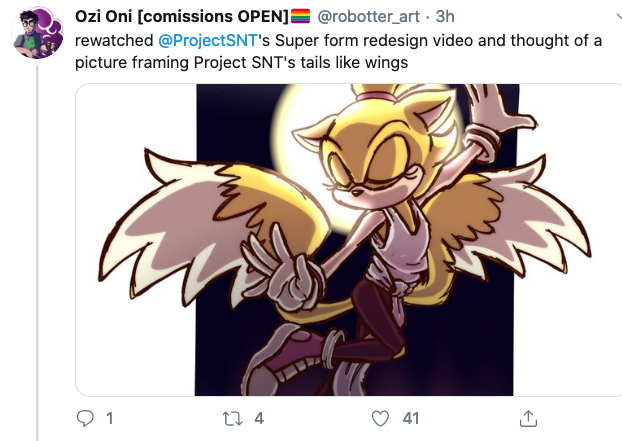Click the retweet count showing 4
622x441 pixels.
tap(259, 419)
